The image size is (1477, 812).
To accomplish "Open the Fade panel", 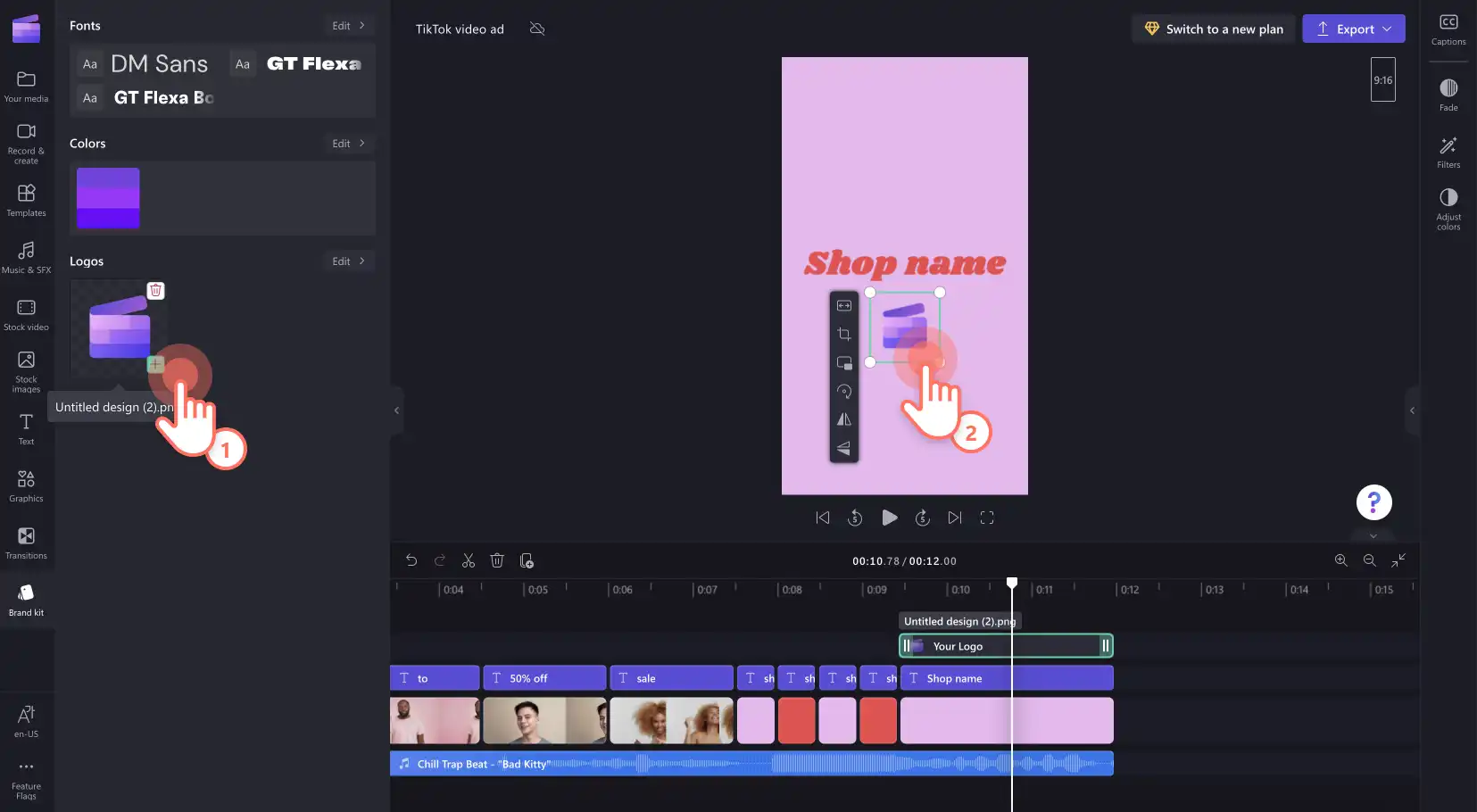I will pyautogui.click(x=1448, y=95).
